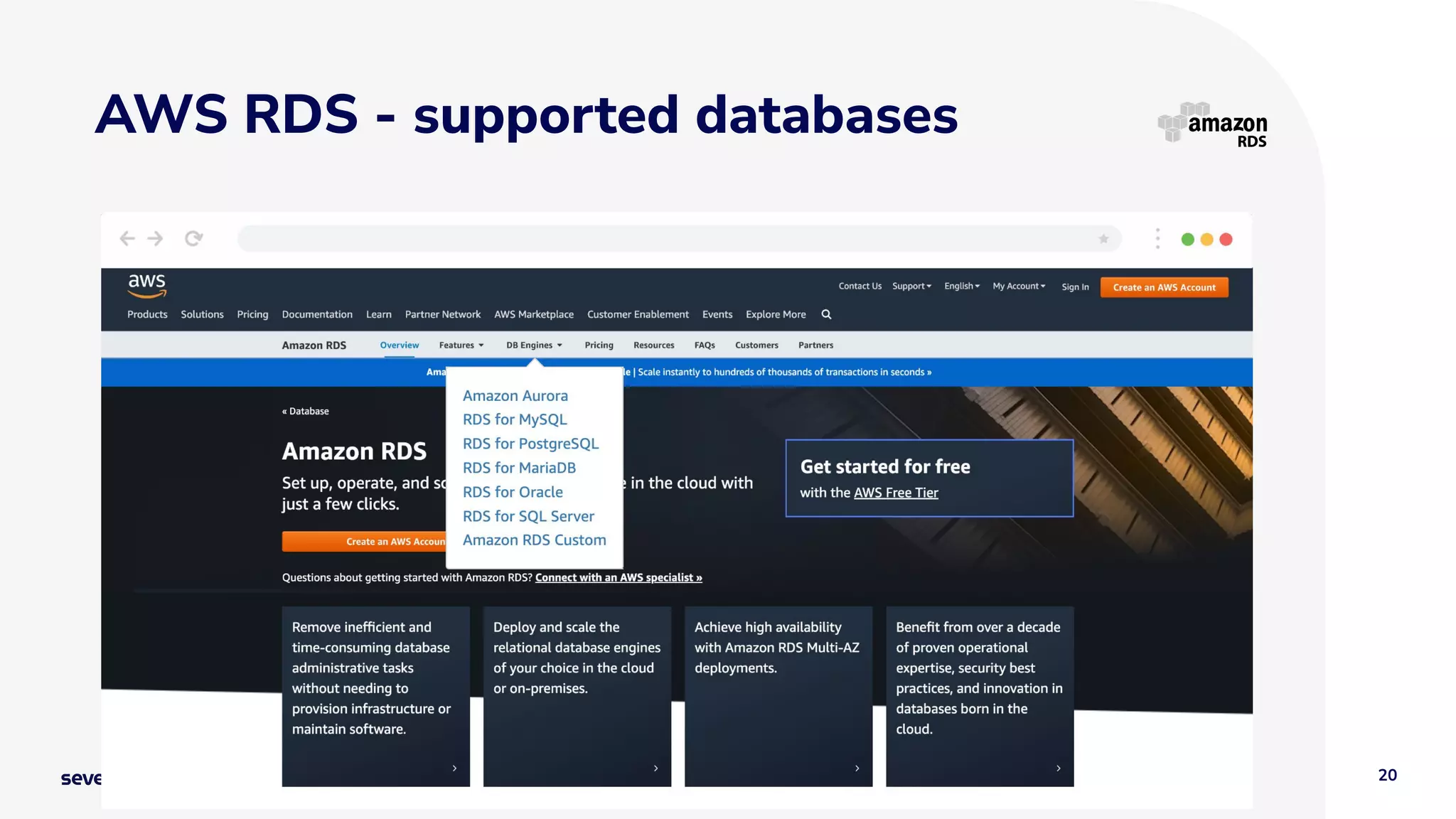
Task: Click the red window dot
Action: coord(1226,240)
